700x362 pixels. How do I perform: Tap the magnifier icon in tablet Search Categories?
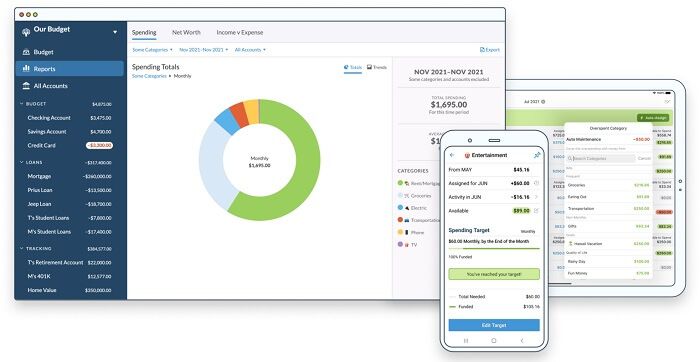pyautogui.click(x=571, y=158)
